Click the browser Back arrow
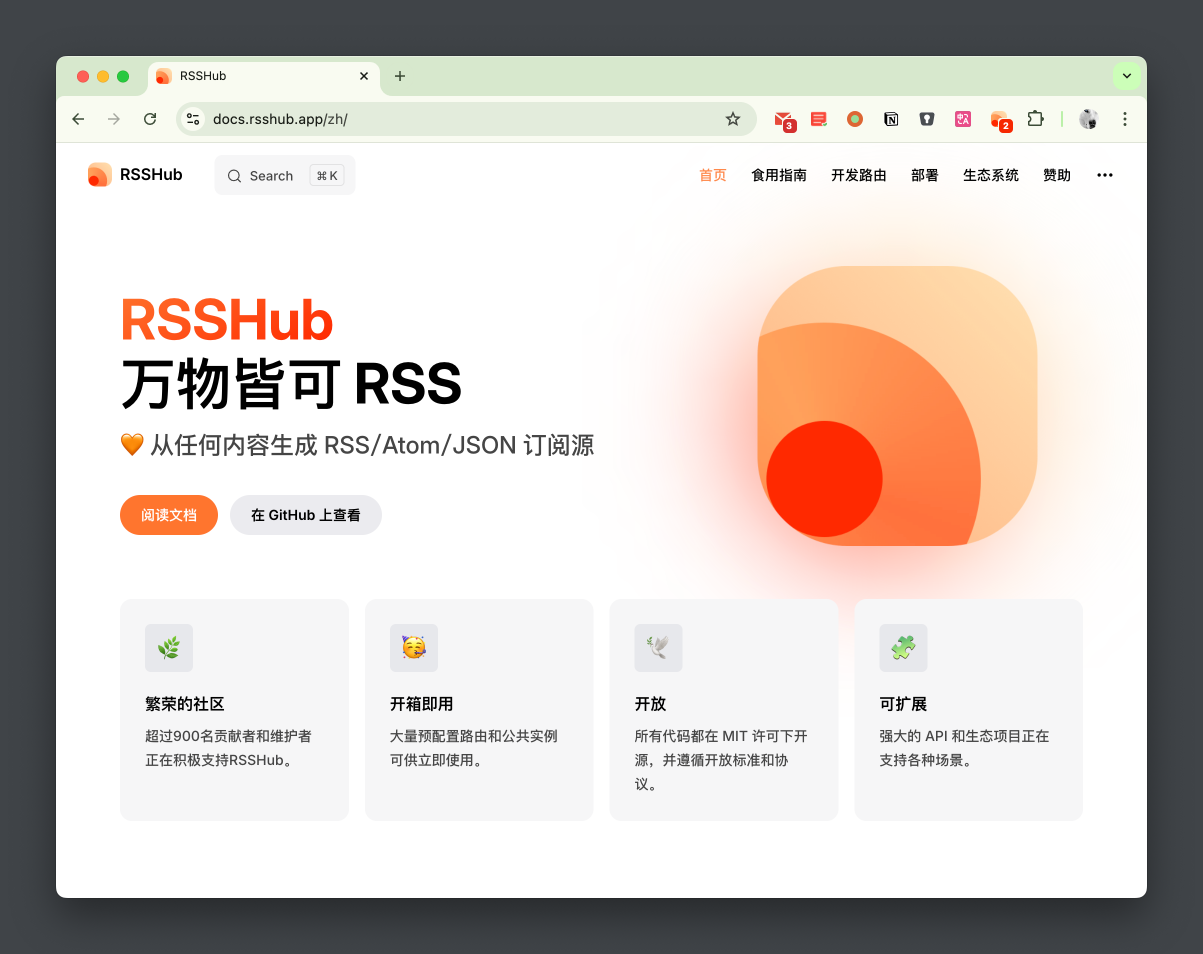 [x=78, y=119]
